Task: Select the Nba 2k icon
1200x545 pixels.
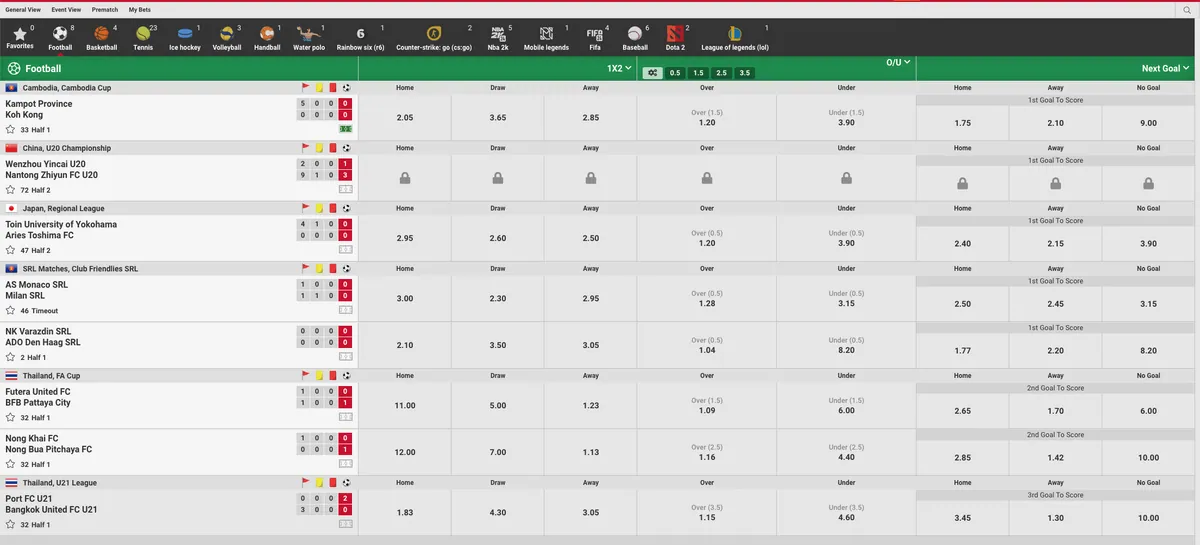Action: [x=499, y=38]
